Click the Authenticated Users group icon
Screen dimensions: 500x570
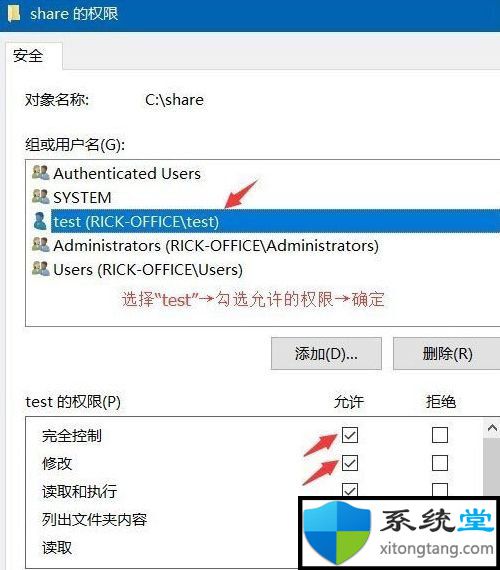click(40, 172)
